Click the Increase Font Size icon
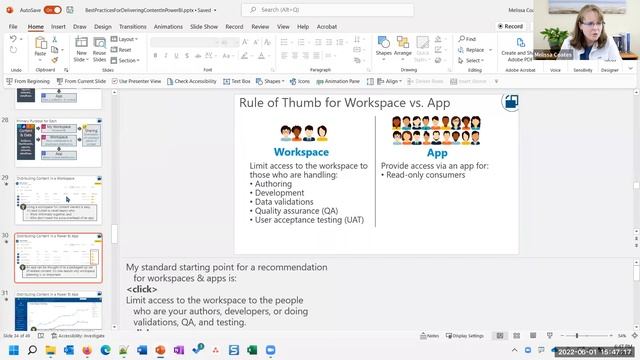 (245, 42)
